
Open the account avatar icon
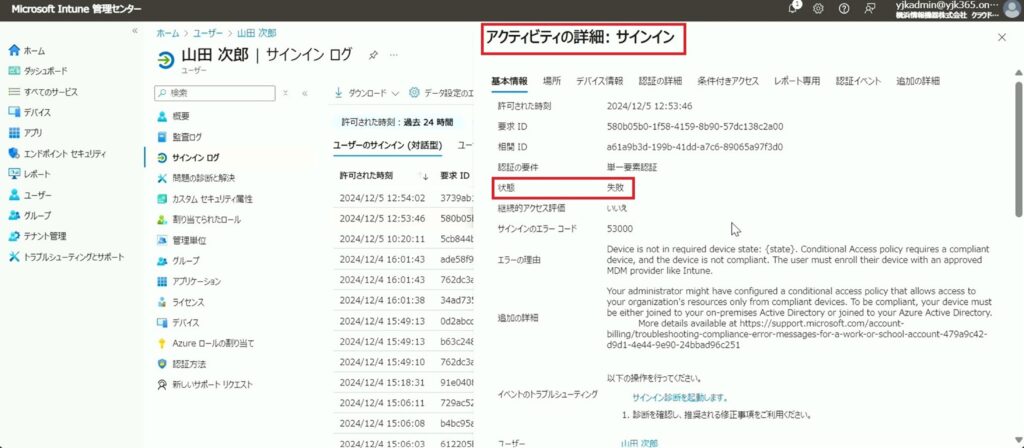1011,9
